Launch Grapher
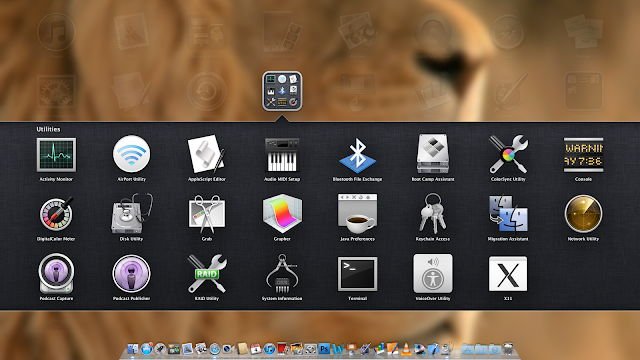Image resolution: width=640 pixels, height=360 pixels. [282, 213]
